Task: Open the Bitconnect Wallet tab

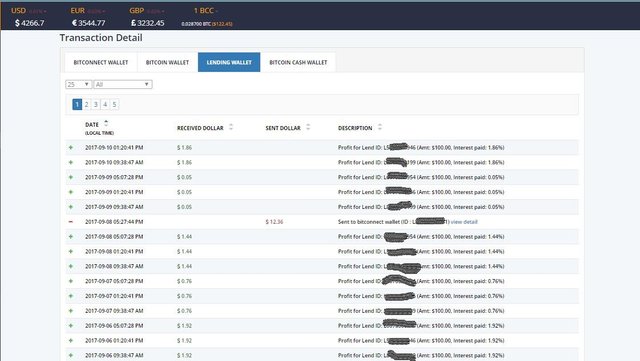Action: click(x=101, y=62)
